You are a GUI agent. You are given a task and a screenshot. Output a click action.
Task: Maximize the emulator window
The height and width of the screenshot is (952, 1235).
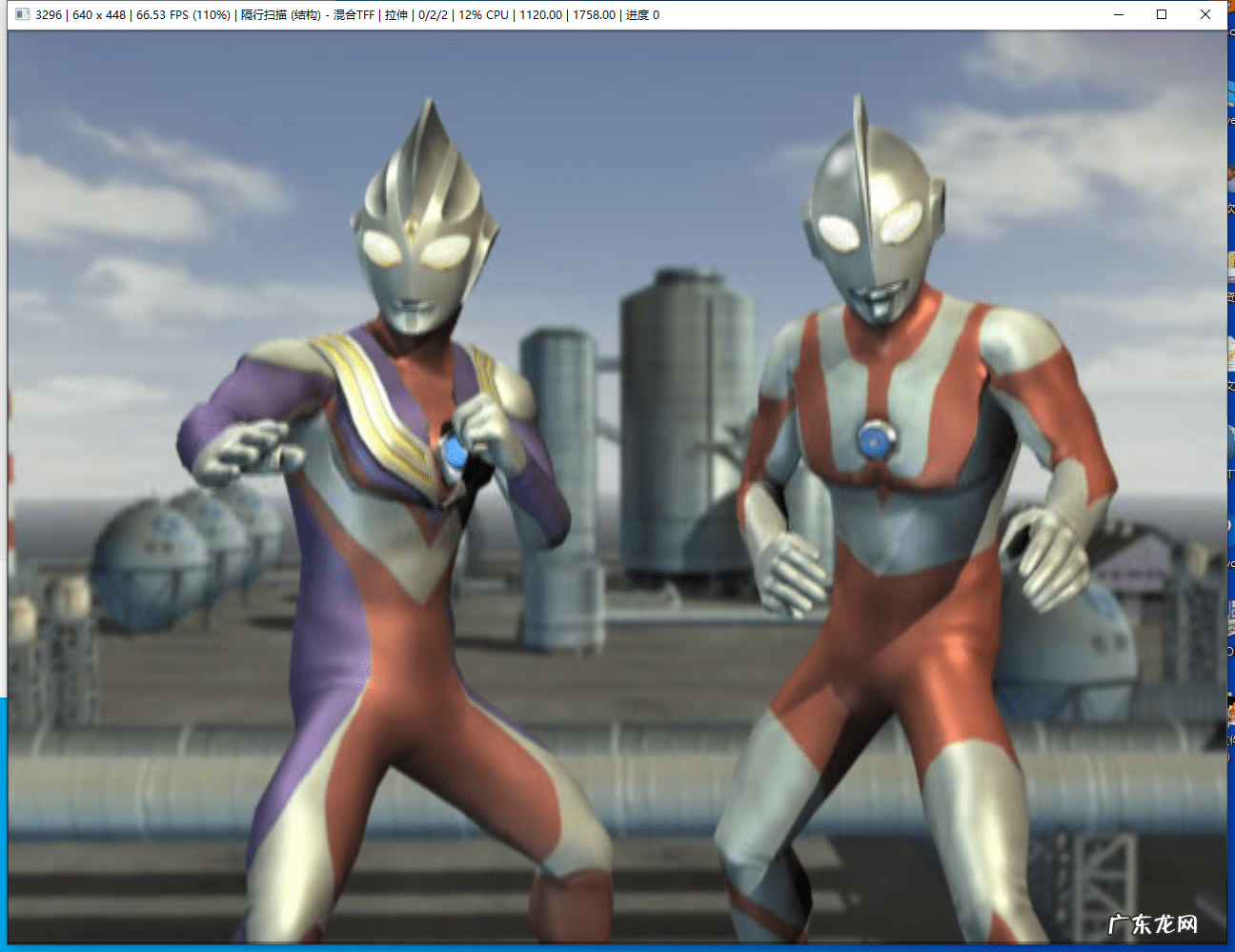click(1162, 14)
